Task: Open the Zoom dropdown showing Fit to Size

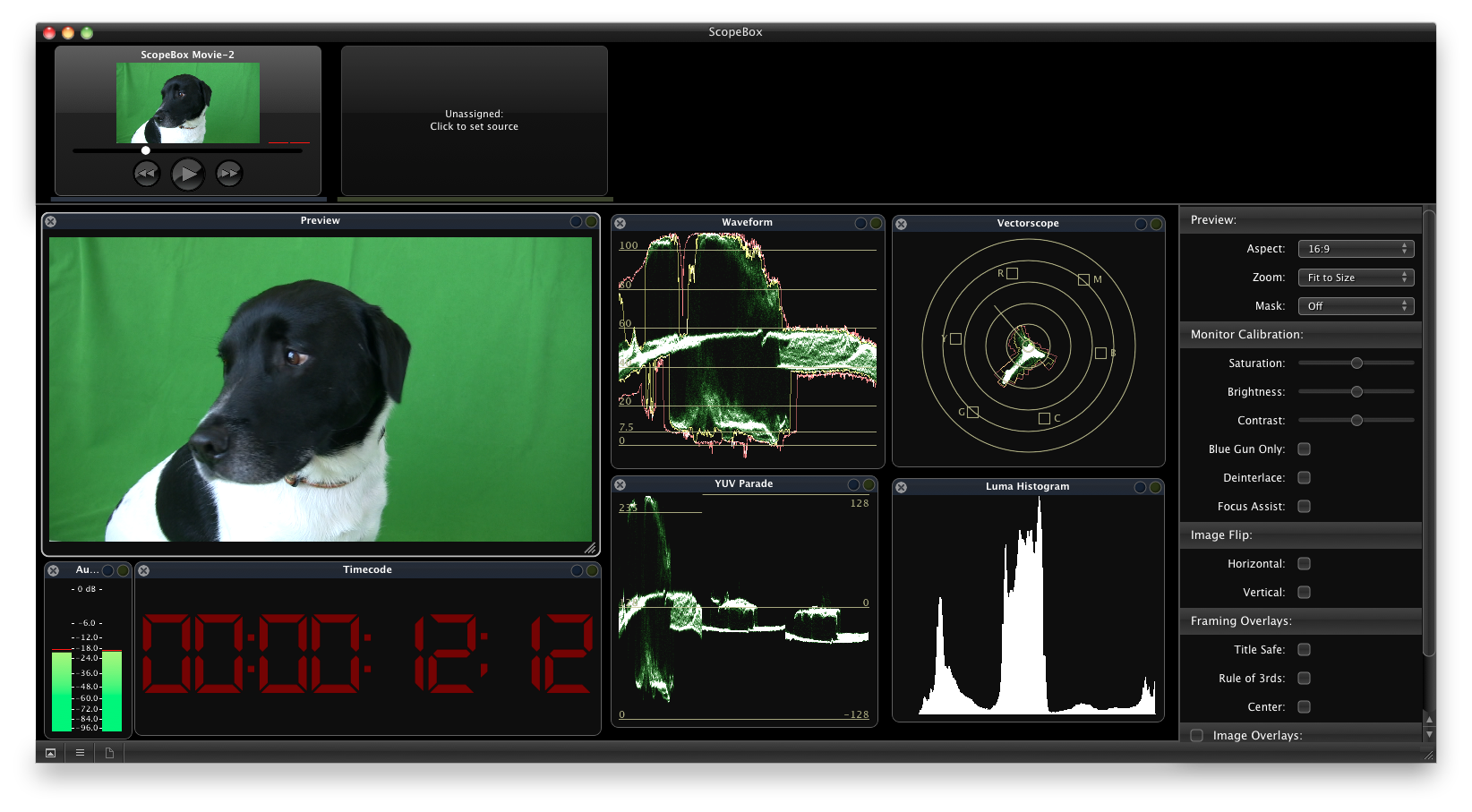Action: tap(1356, 278)
